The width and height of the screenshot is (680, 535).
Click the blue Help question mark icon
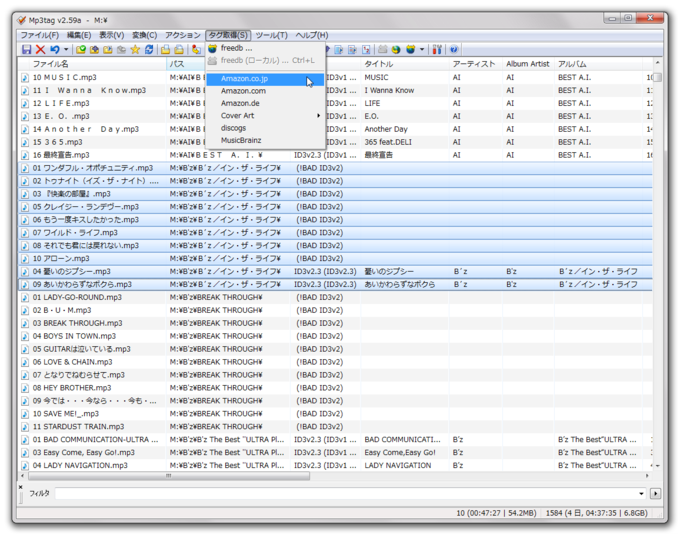tap(454, 49)
